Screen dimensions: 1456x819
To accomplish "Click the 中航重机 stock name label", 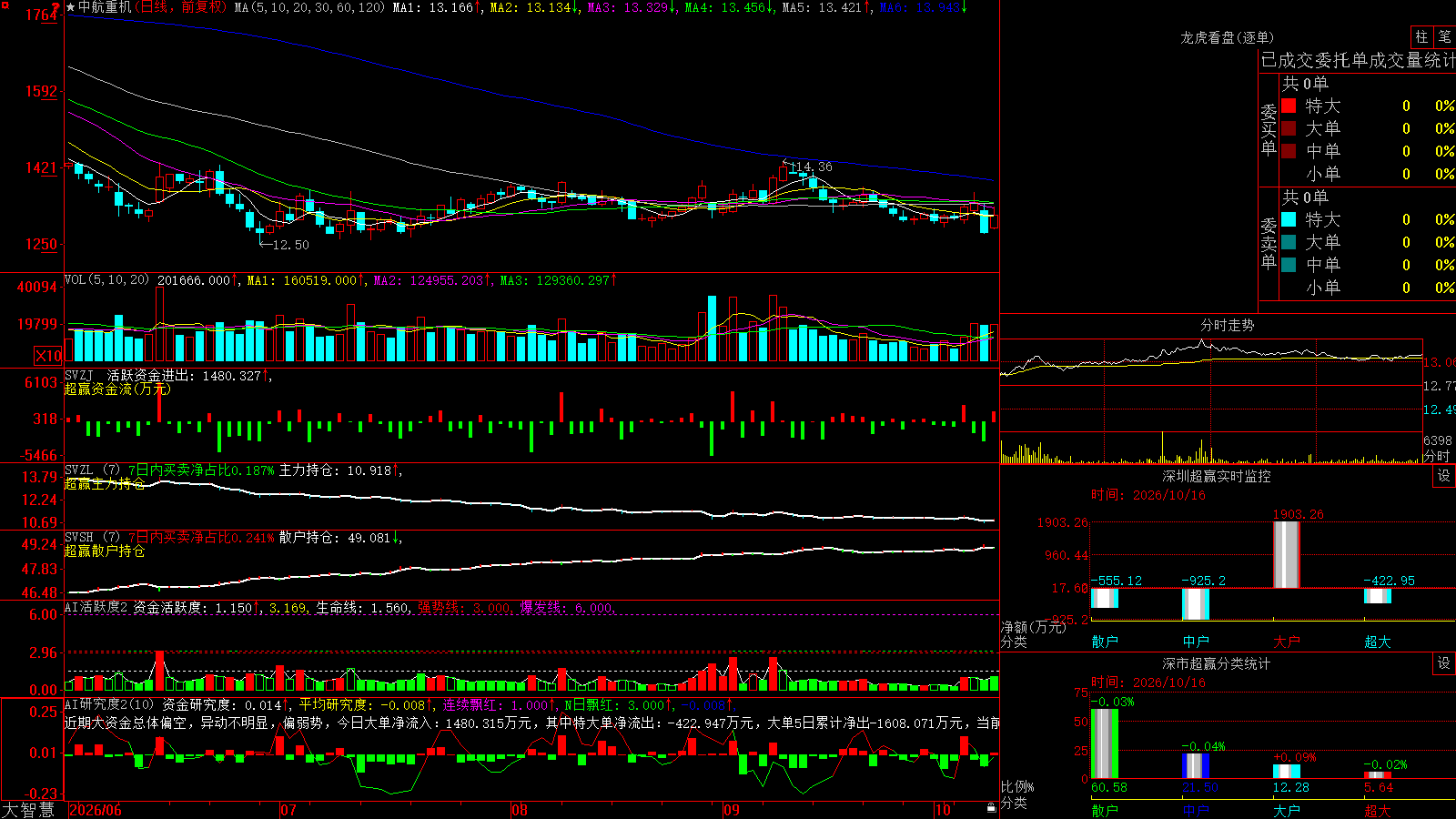I will pyautogui.click(x=105, y=7).
